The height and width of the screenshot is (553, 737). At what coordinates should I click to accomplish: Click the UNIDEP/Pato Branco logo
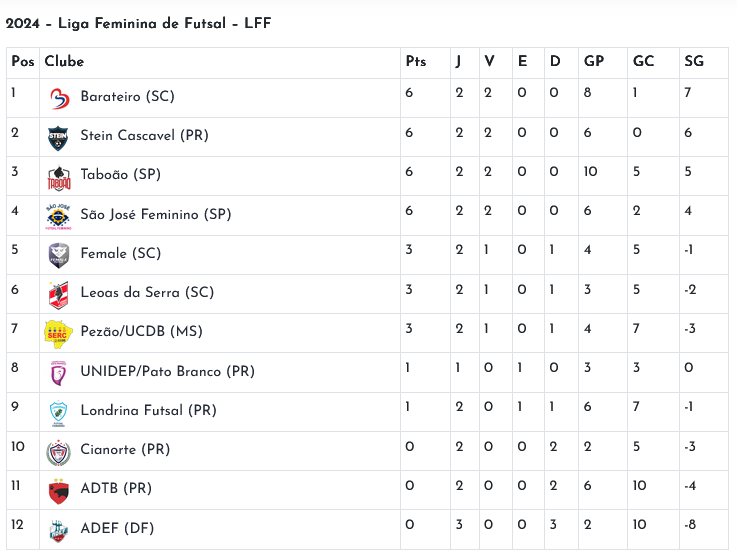pyautogui.click(x=59, y=373)
